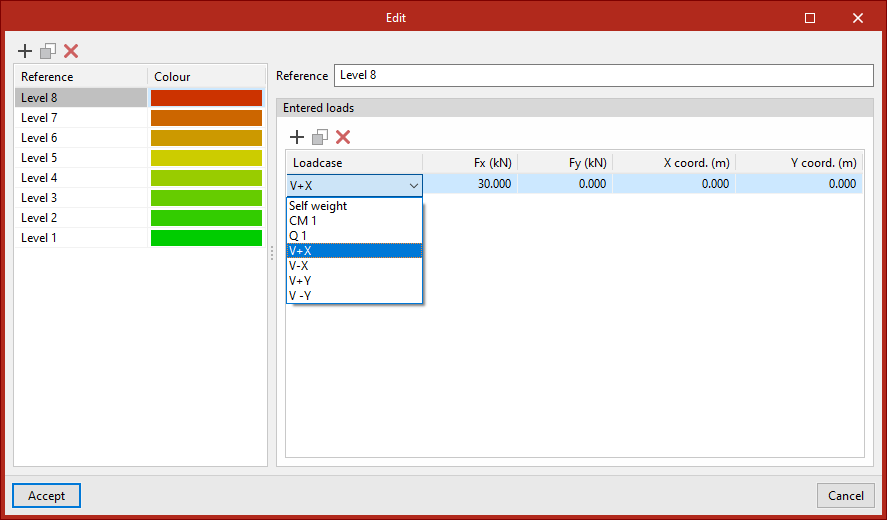Open the Level 4 colour swatch

pyautogui.click(x=206, y=178)
